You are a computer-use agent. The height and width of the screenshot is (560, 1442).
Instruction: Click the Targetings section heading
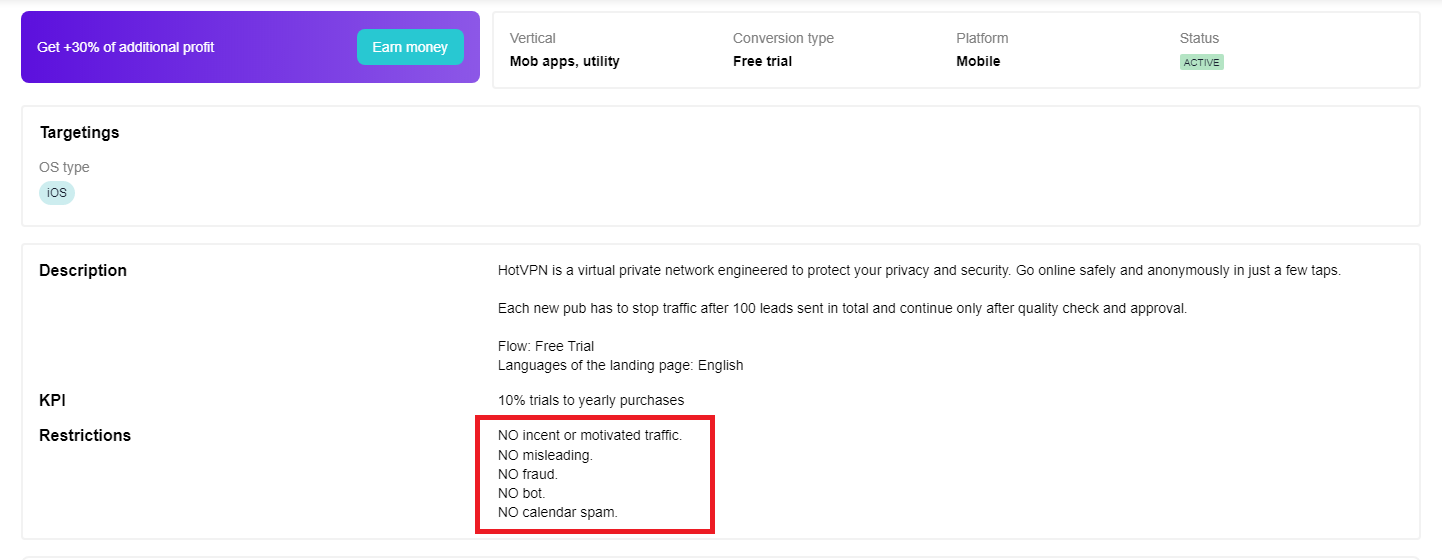(79, 132)
